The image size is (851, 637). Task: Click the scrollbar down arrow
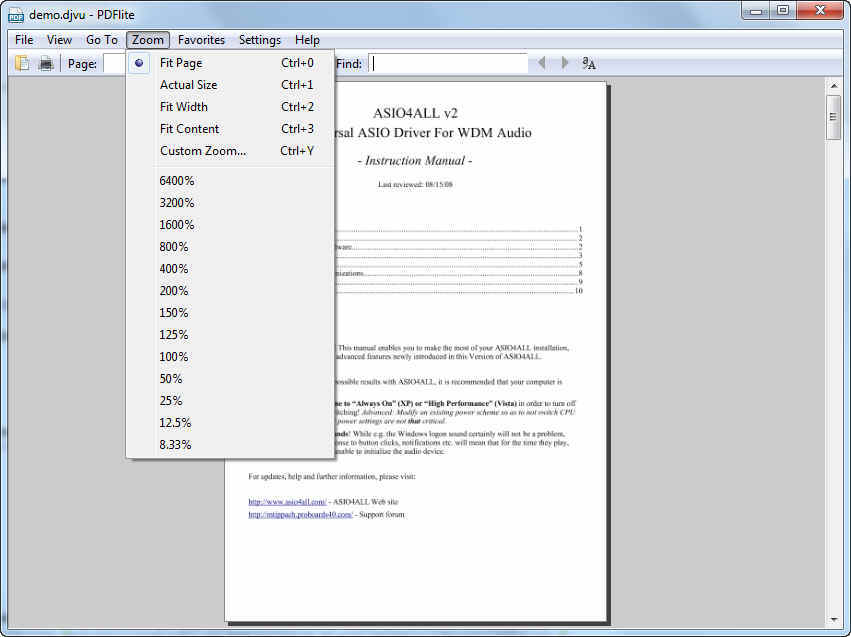[x=834, y=620]
